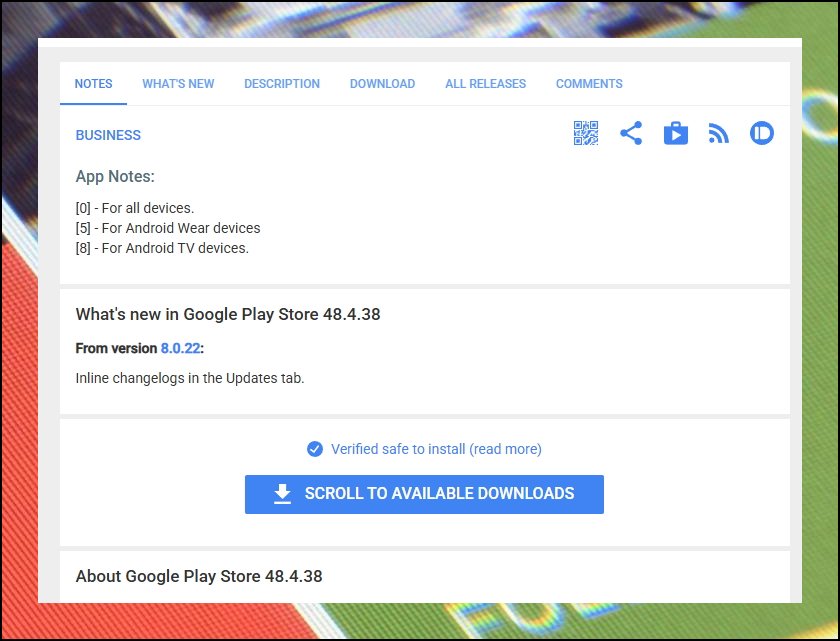
Task: Click '[0] - For all devices.' line
Action: click(135, 208)
